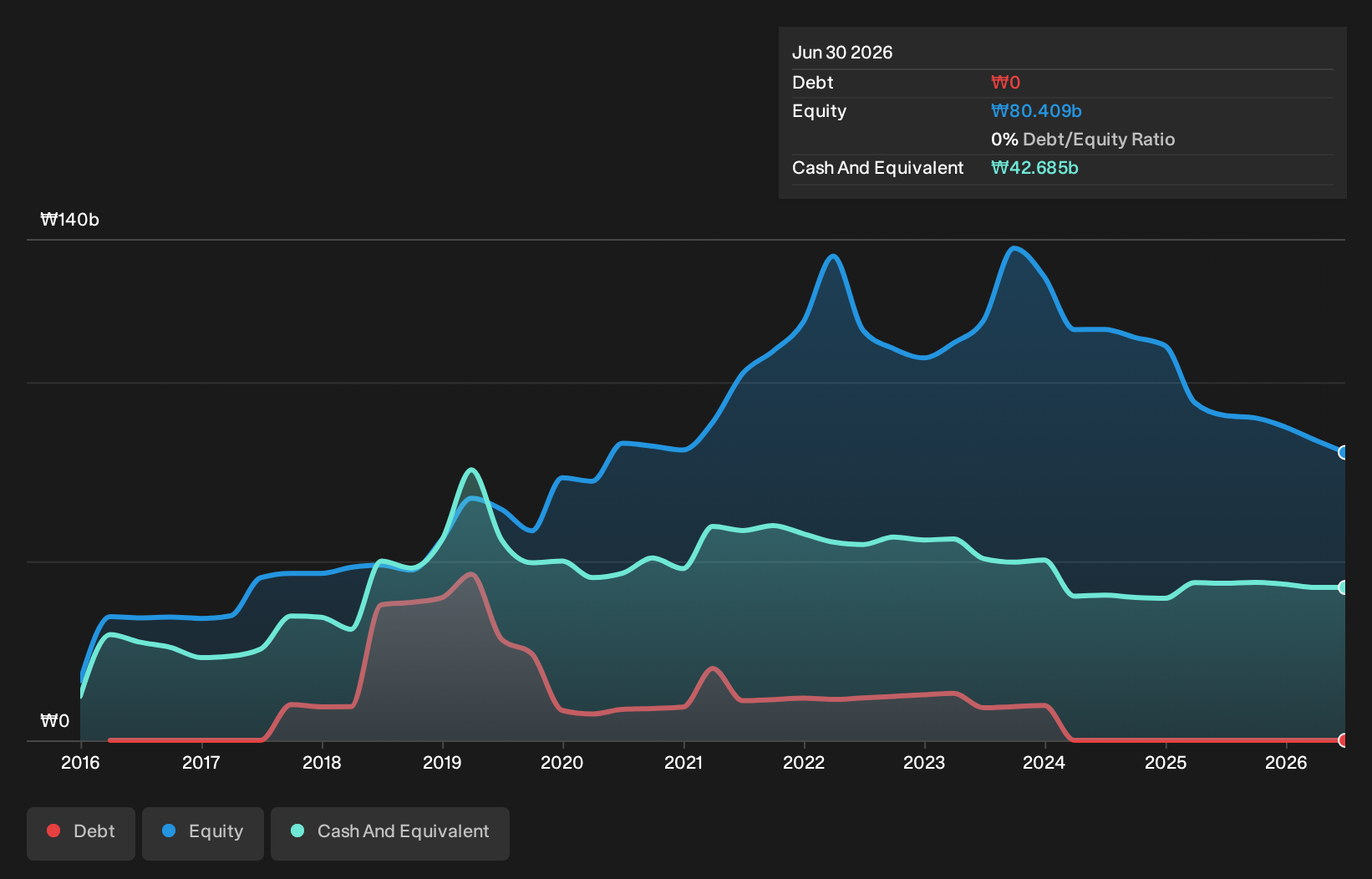Toggle the Debt series legend button
The height and width of the screenshot is (879, 1372).
pyautogui.click(x=81, y=833)
